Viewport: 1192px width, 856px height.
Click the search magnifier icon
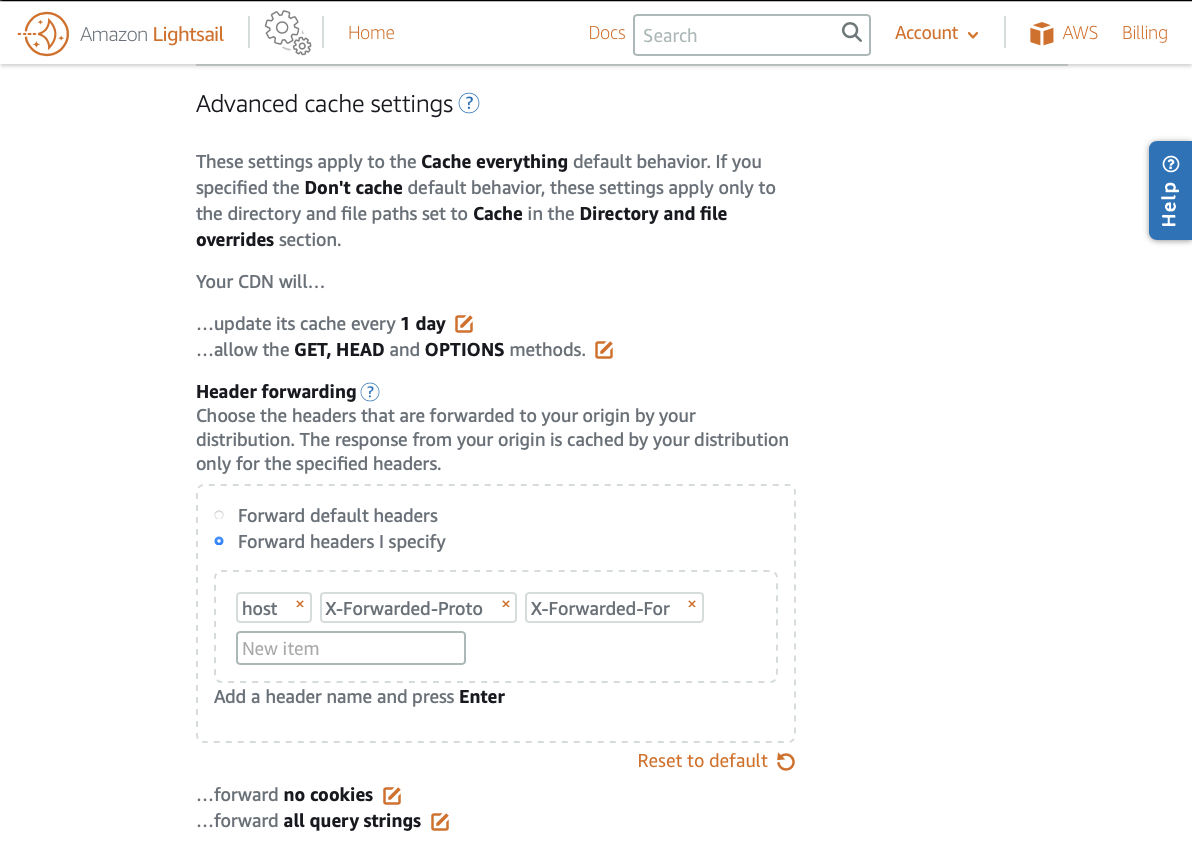[851, 33]
